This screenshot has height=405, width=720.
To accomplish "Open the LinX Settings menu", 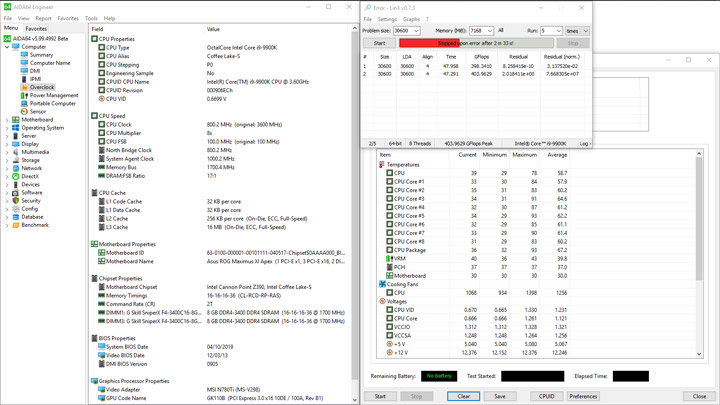I will pos(387,19).
